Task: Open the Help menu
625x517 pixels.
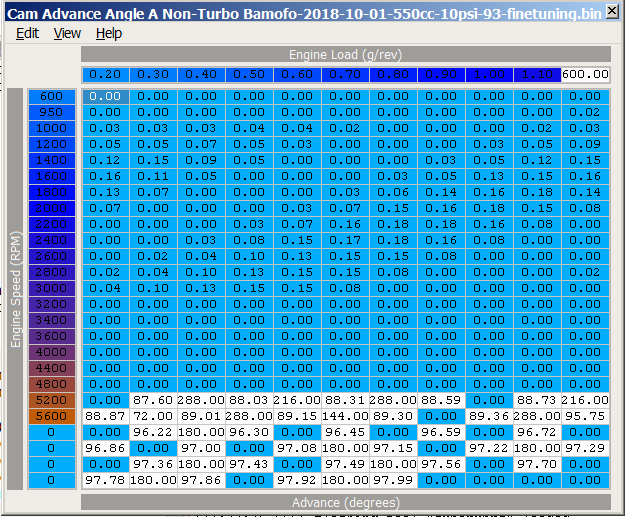Action: pyautogui.click(x=109, y=33)
